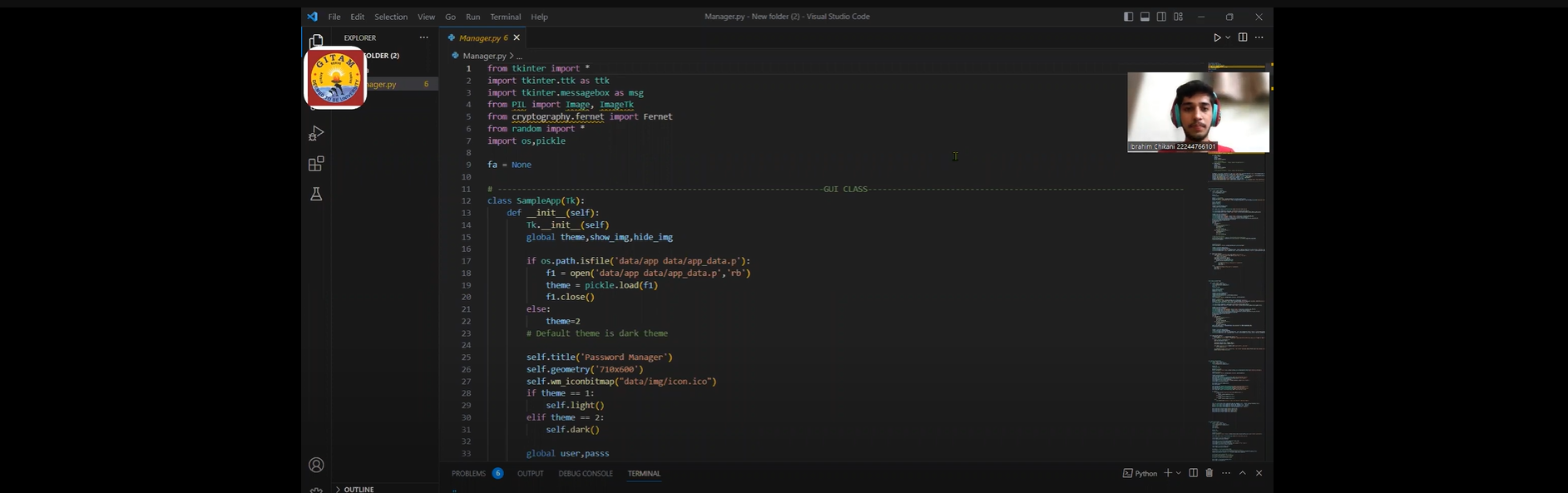Open the Run and Debug view
This screenshot has width=1568, height=493.
(x=316, y=134)
